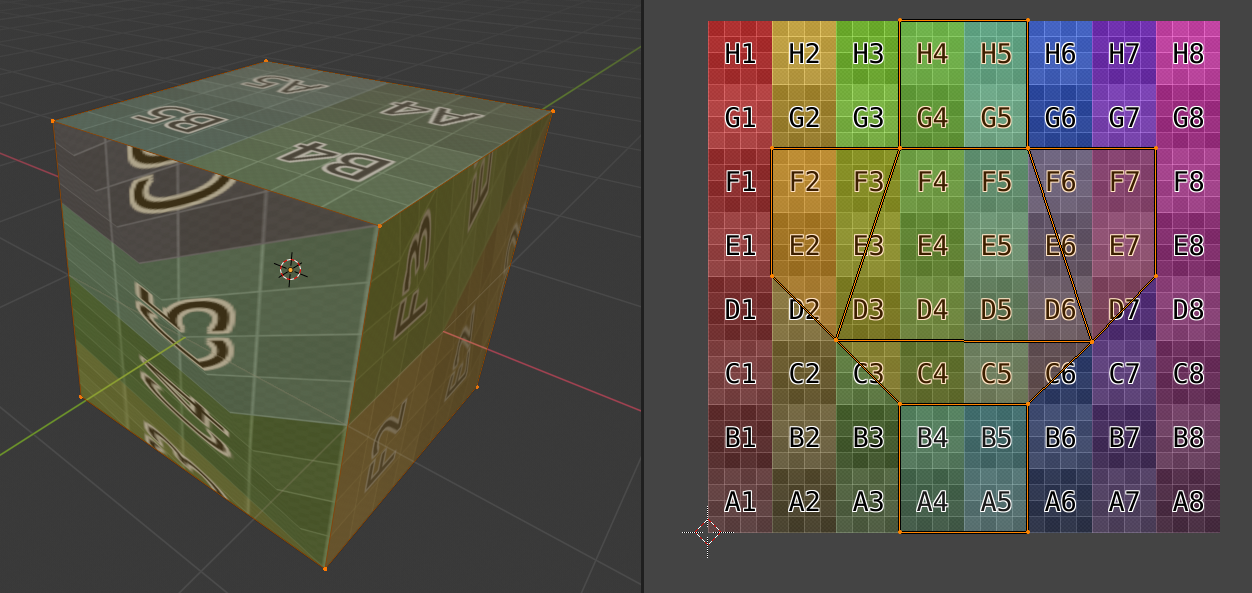
Task: Select UV vertex at bottom-left of A4 tile
Action: click(x=900, y=532)
